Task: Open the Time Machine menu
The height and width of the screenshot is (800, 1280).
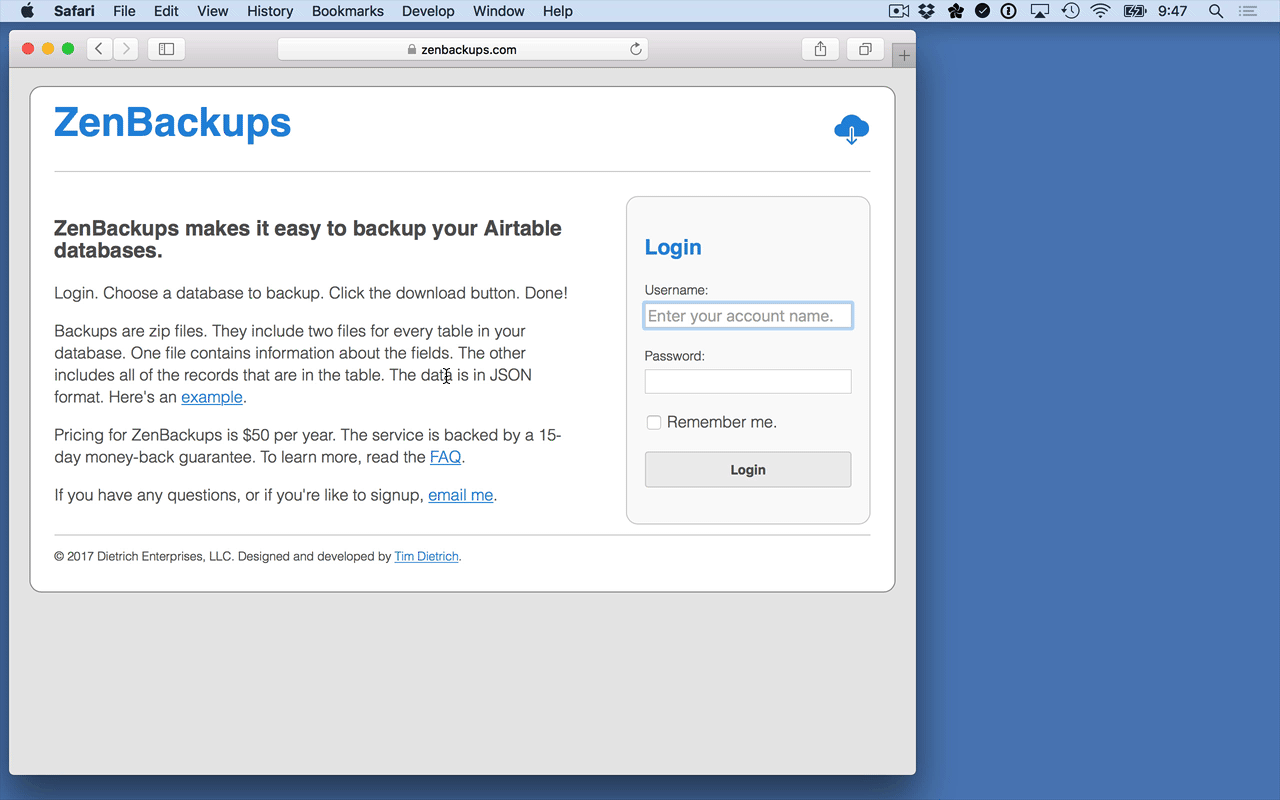Action: (x=1070, y=11)
